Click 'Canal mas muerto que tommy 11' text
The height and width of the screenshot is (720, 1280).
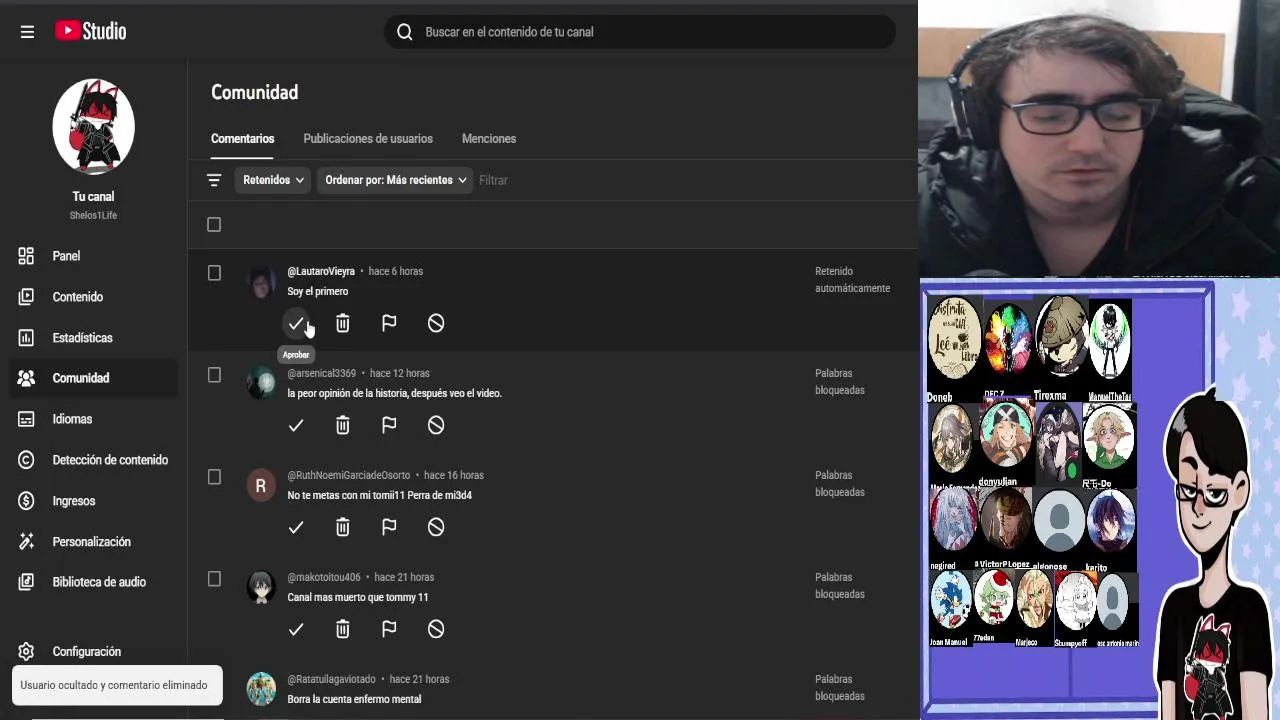pos(358,597)
